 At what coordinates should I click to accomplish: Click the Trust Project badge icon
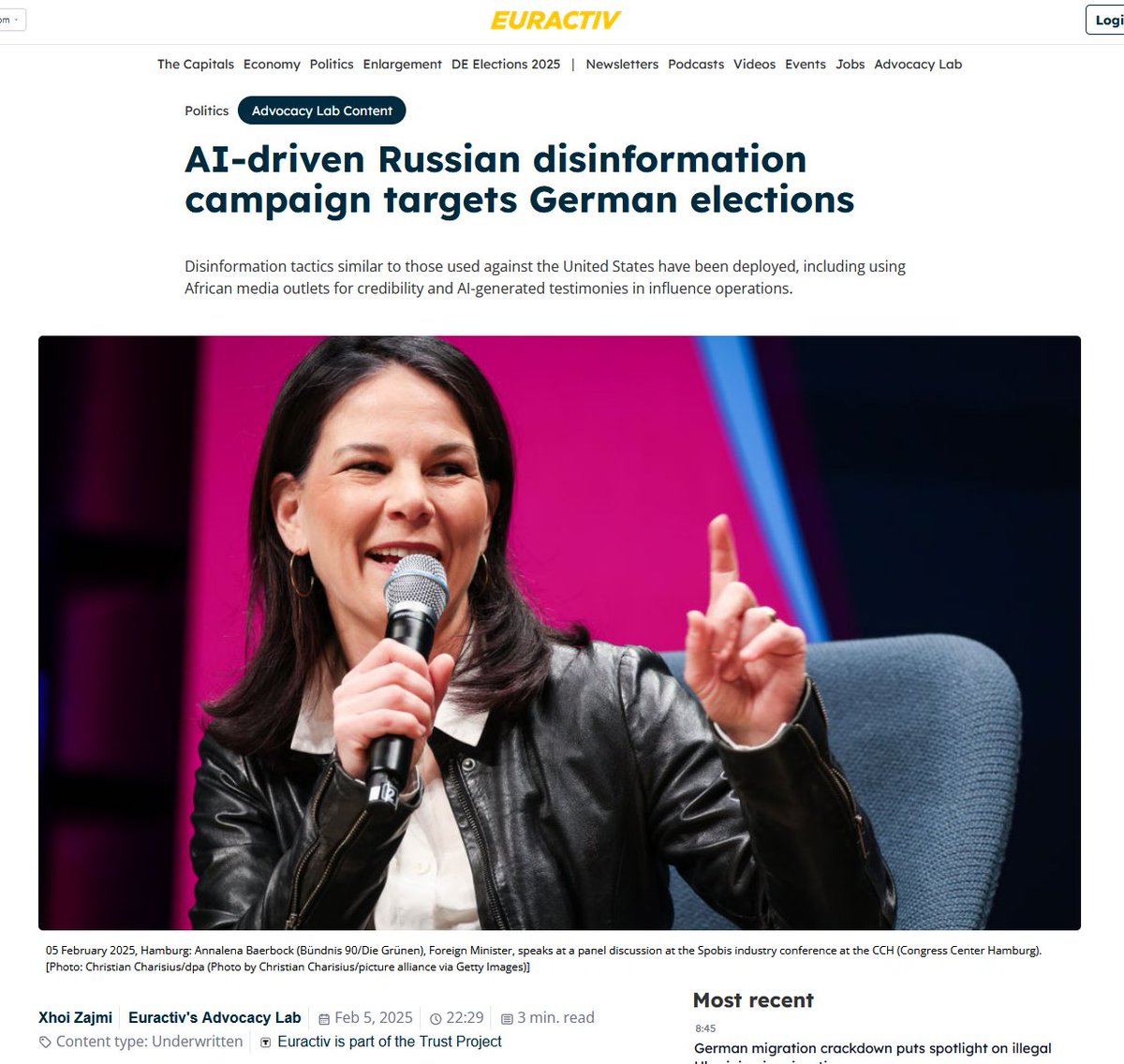[266, 1042]
